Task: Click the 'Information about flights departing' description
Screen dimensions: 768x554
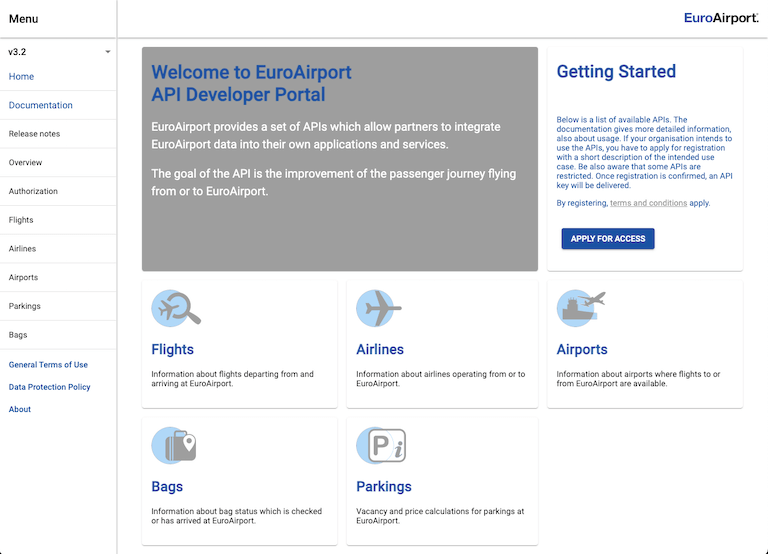Action: click(233, 379)
